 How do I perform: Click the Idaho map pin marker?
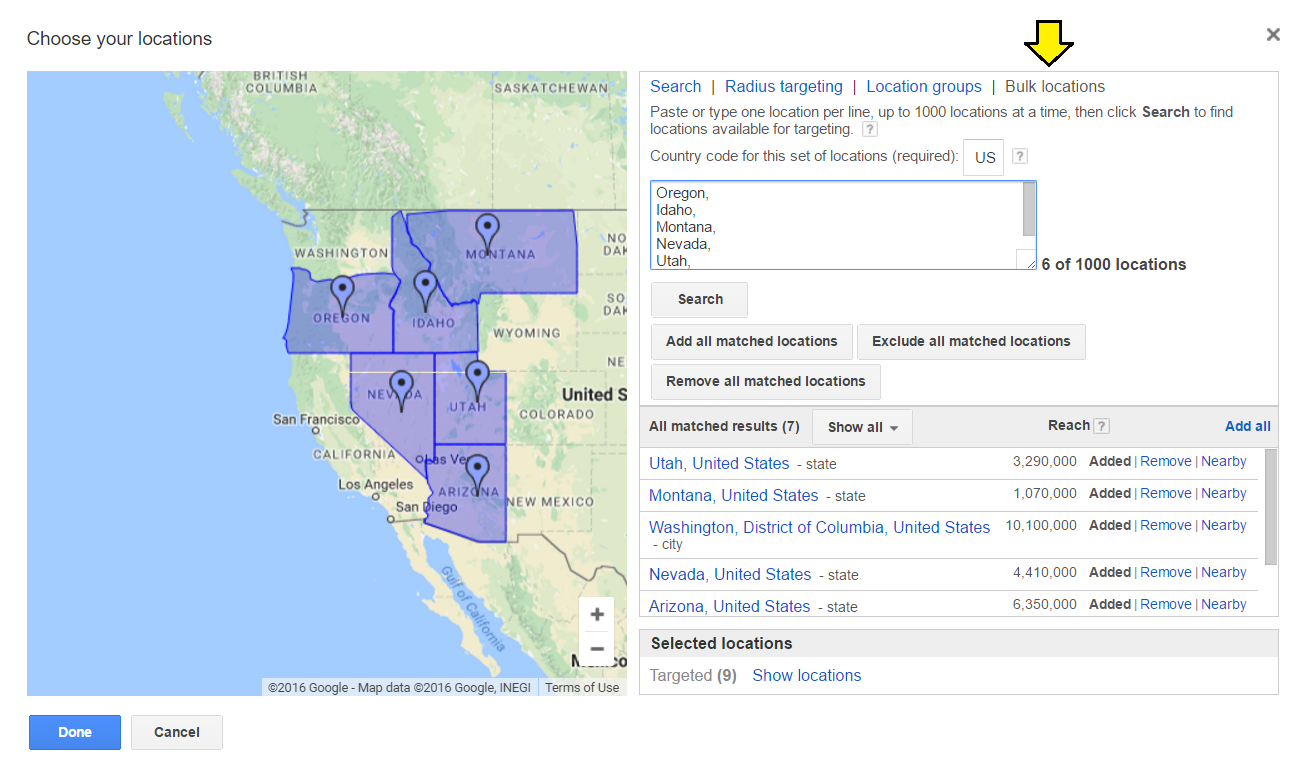click(425, 289)
